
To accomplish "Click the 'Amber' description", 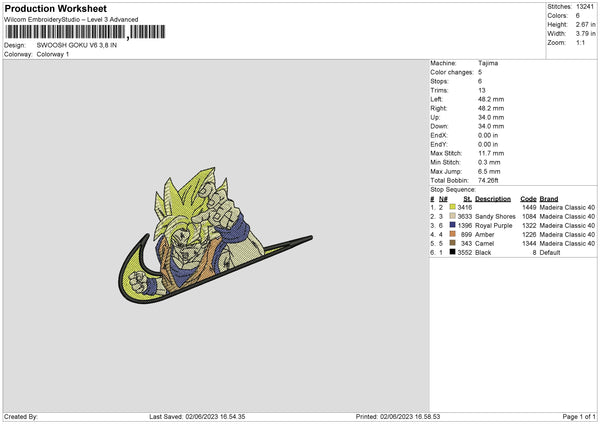I will click(x=484, y=235).
